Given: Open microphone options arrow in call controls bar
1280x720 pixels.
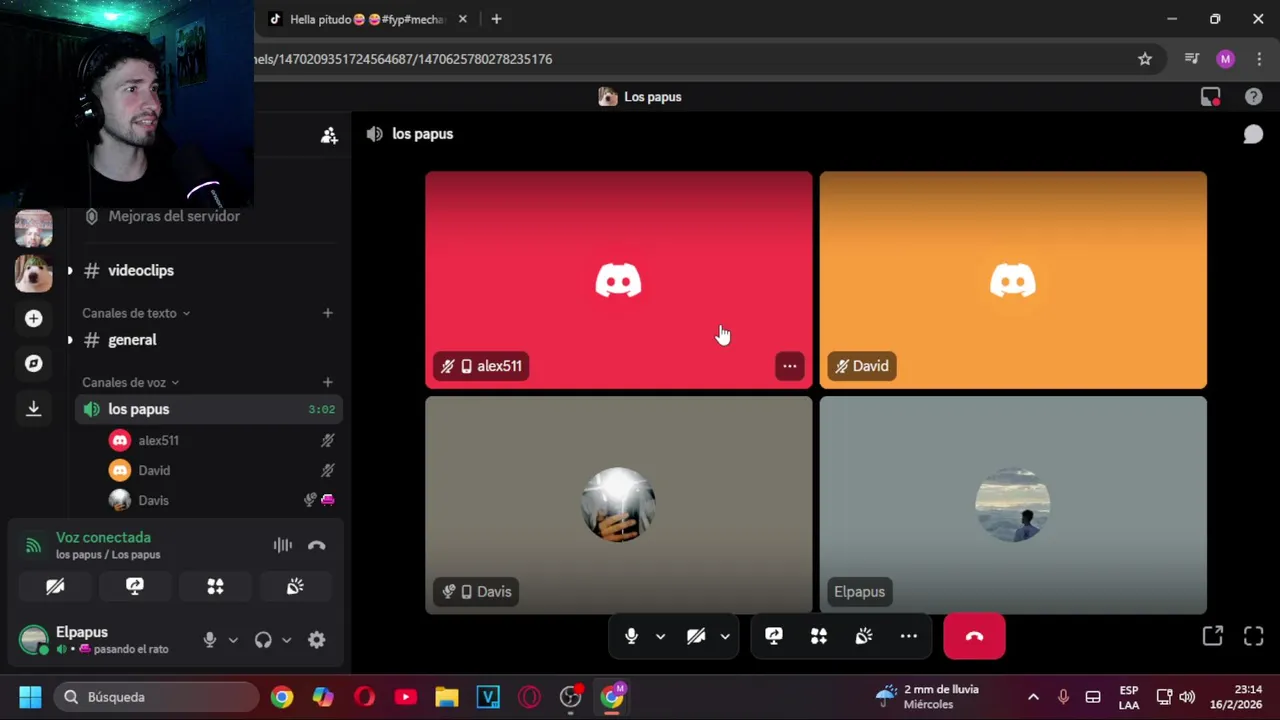Looking at the screenshot, I should coord(660,637).
